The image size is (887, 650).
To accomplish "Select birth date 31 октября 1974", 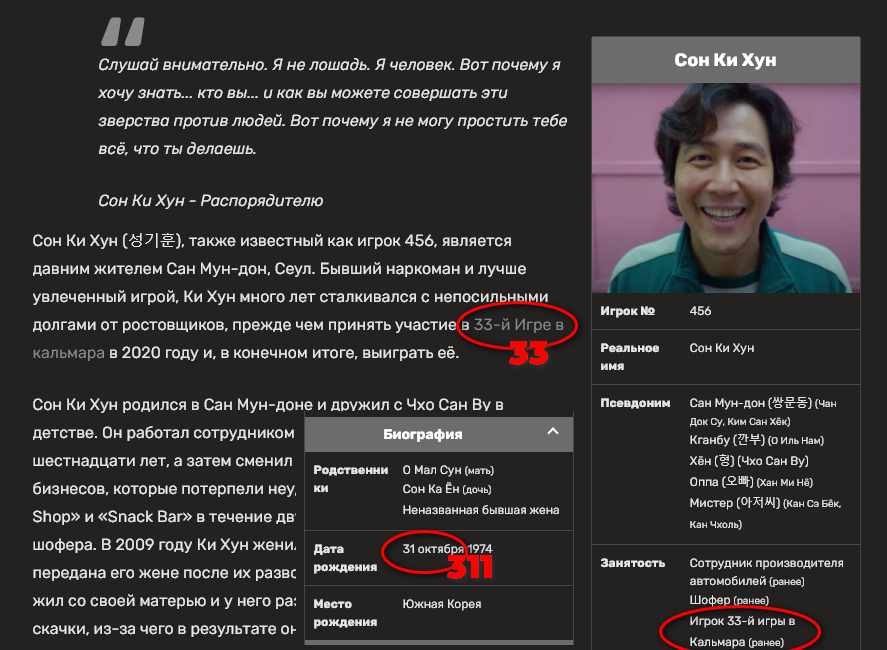I will pos(447,549).
